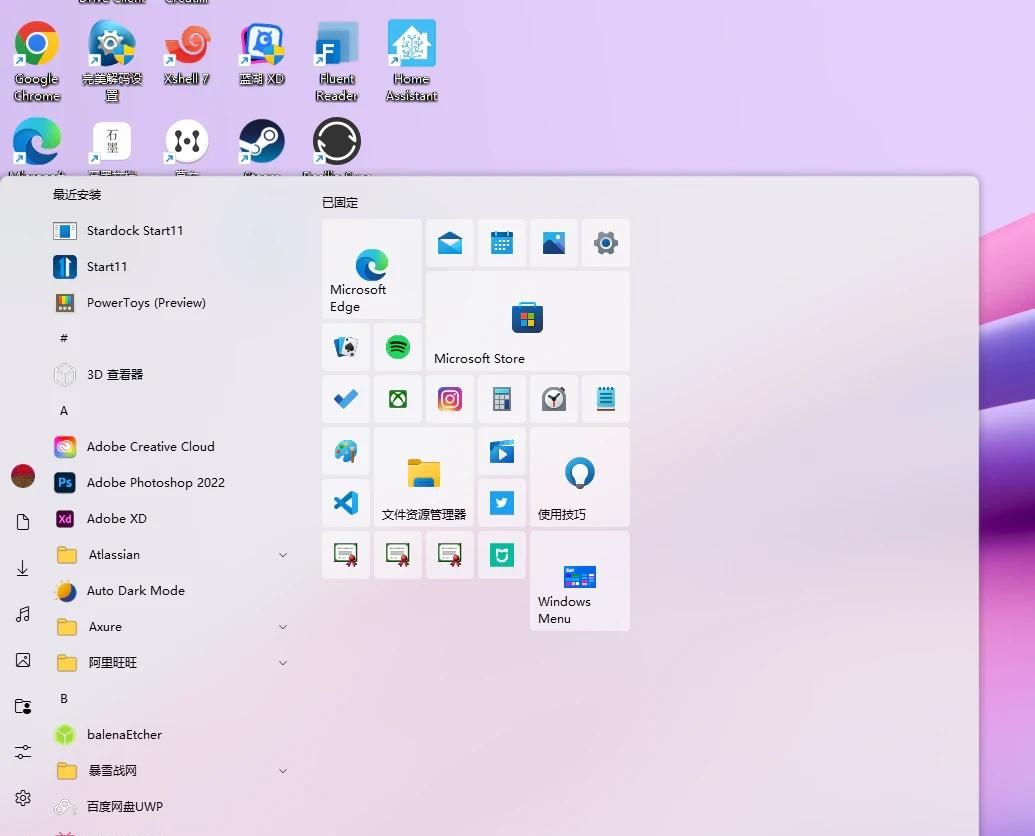Open the Calculator tile

pos(502,399)
